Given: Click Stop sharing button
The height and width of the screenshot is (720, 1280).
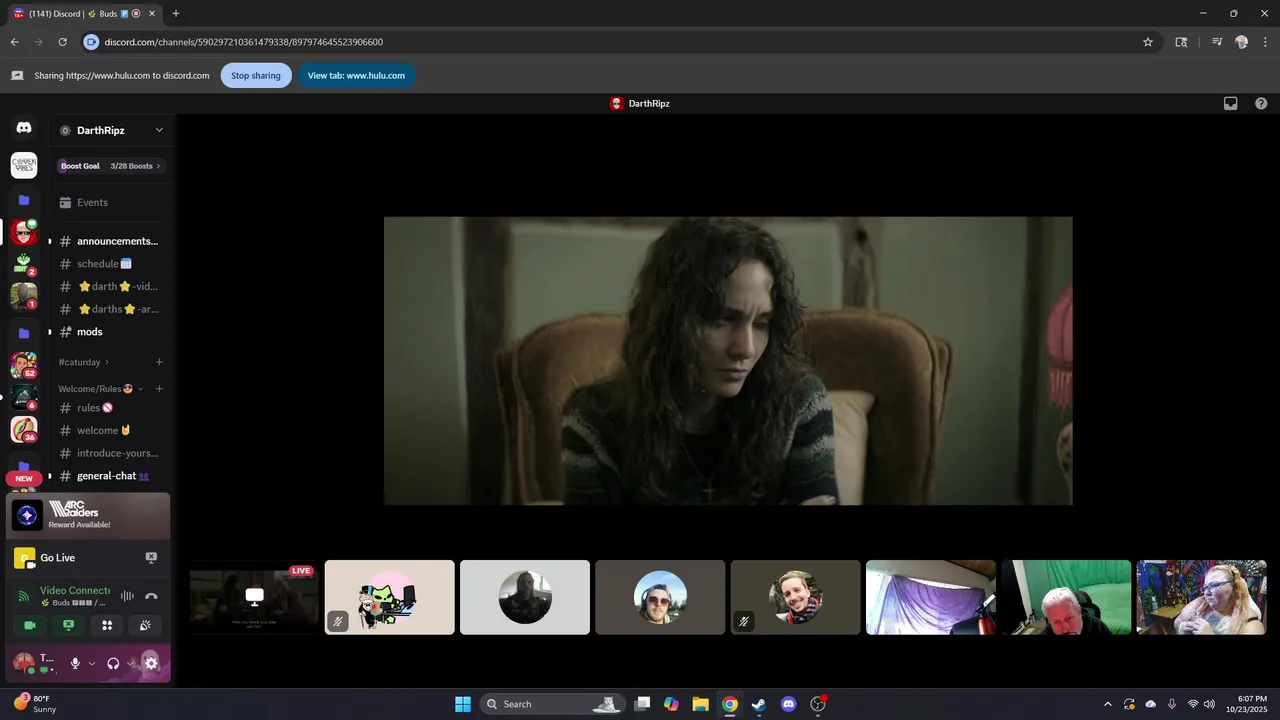Looking at the screenshot, I should point(256,76).
